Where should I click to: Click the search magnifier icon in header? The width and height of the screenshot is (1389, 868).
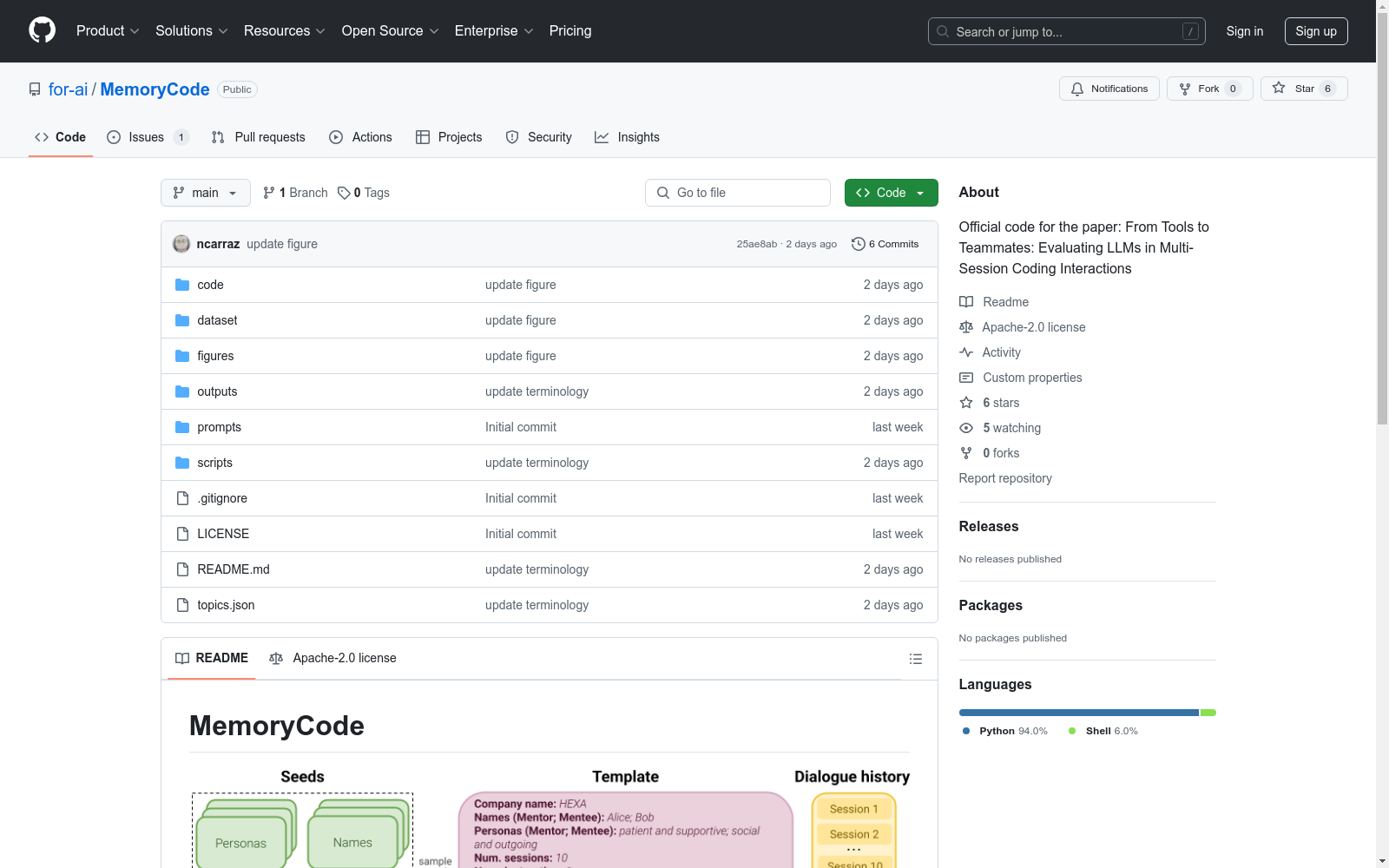[943, 31]
